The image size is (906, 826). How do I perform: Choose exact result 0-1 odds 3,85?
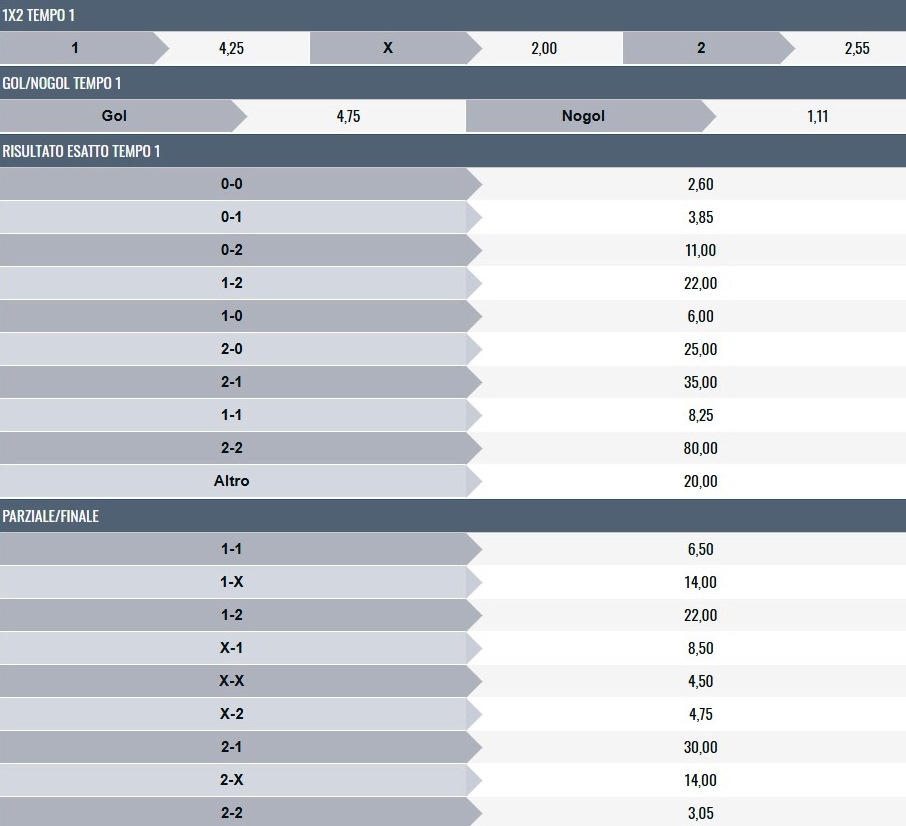point(700,217)
